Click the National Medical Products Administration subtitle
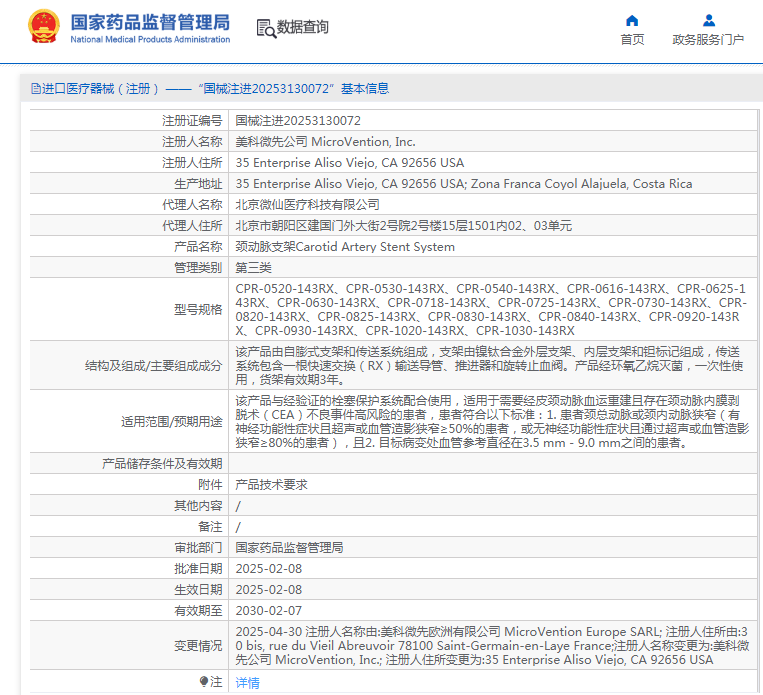Screen dimensions: 763x695 point(150,39)
